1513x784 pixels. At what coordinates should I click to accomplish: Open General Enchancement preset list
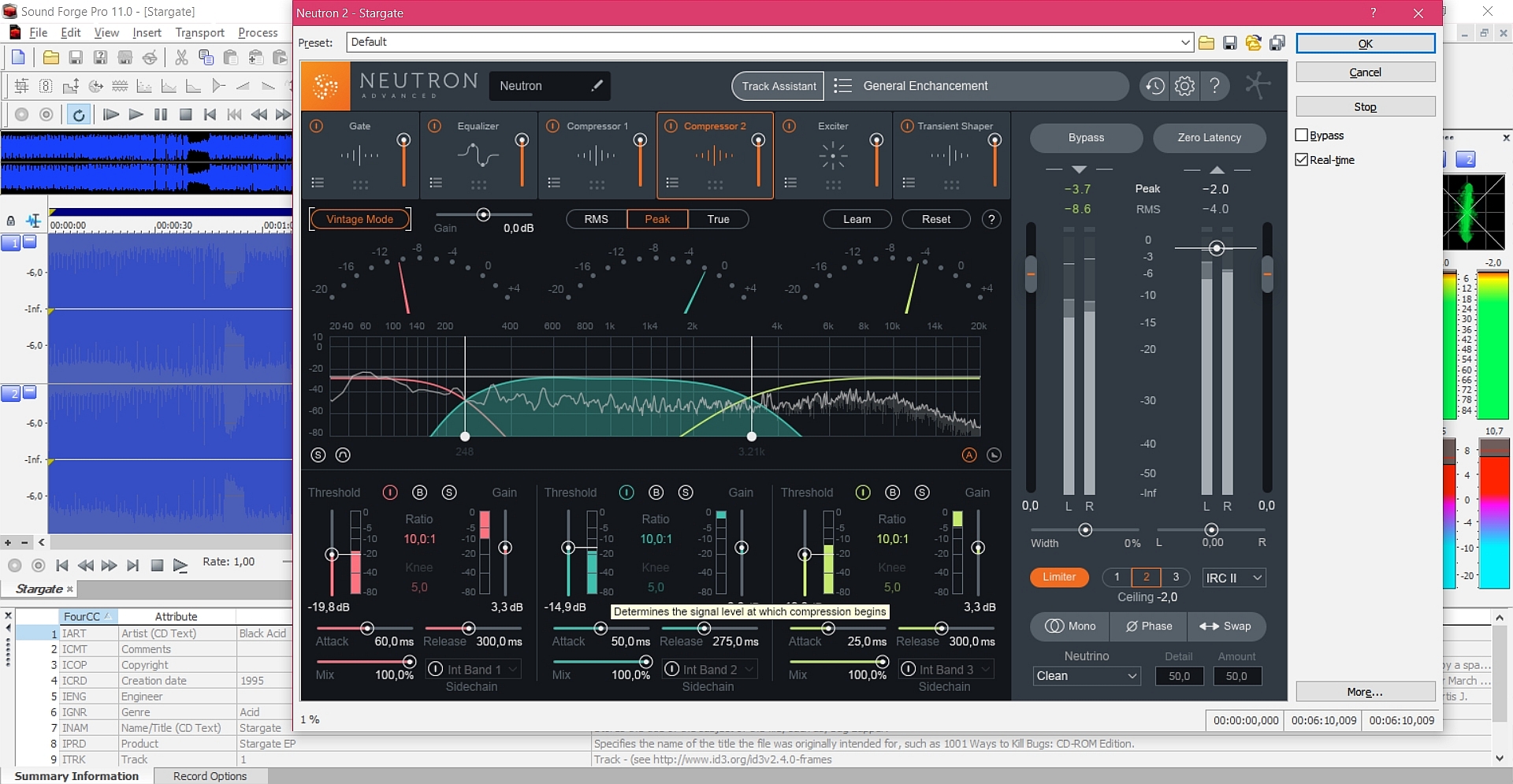(976, 86)
